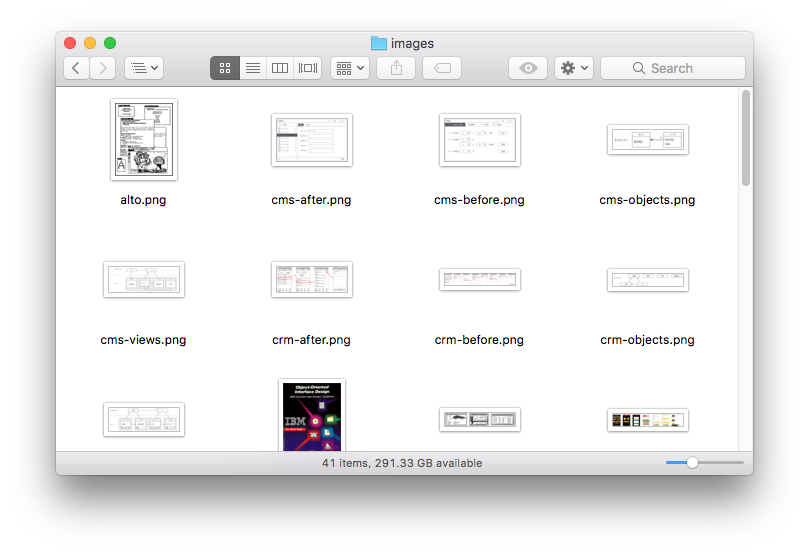The height and width of the screenshot is (555, 809).
Task: Open the path hierarchy dropdown
Action: click(144, 68)
